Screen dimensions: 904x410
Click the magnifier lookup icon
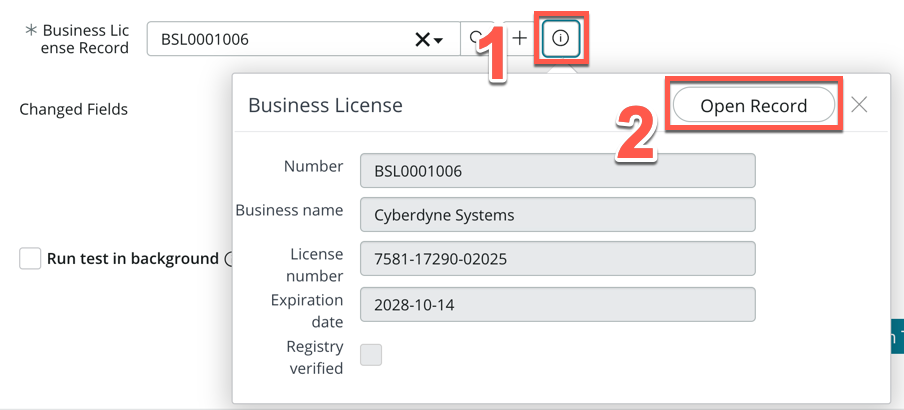476,39
